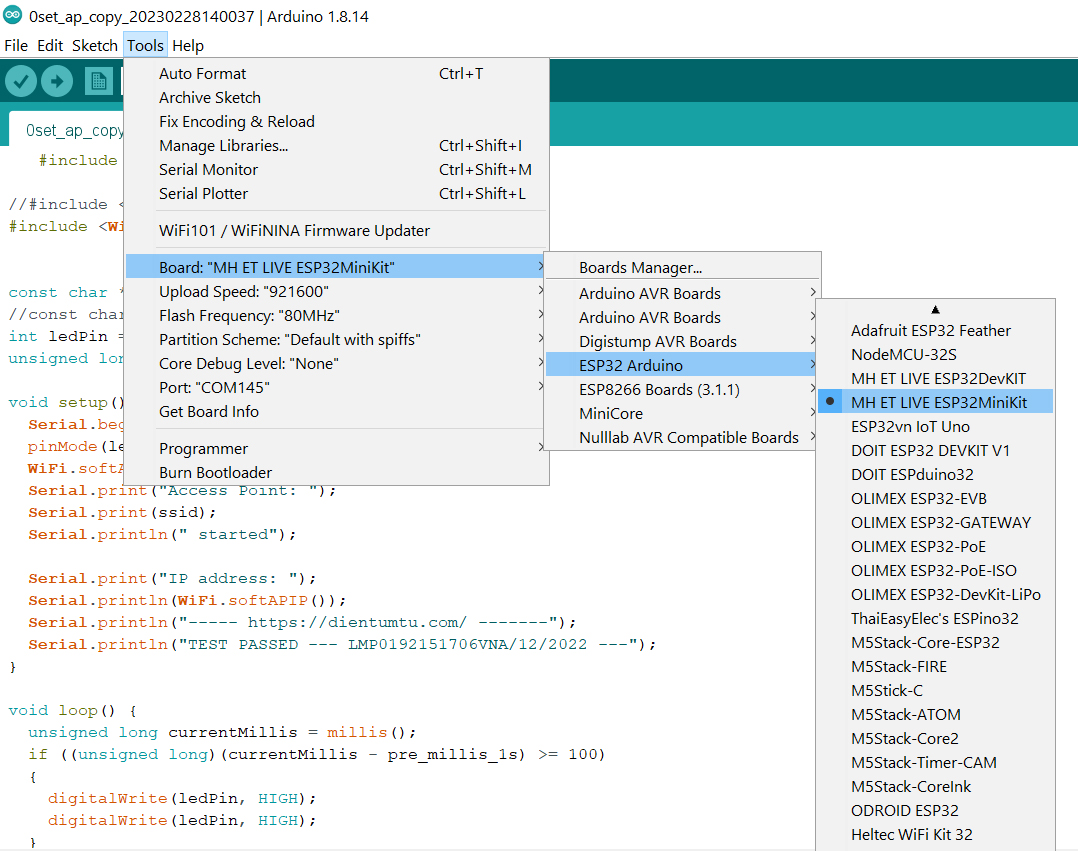
Task: Expand Nulllab AVR Compatible Boards submenu
Action: 682,438
